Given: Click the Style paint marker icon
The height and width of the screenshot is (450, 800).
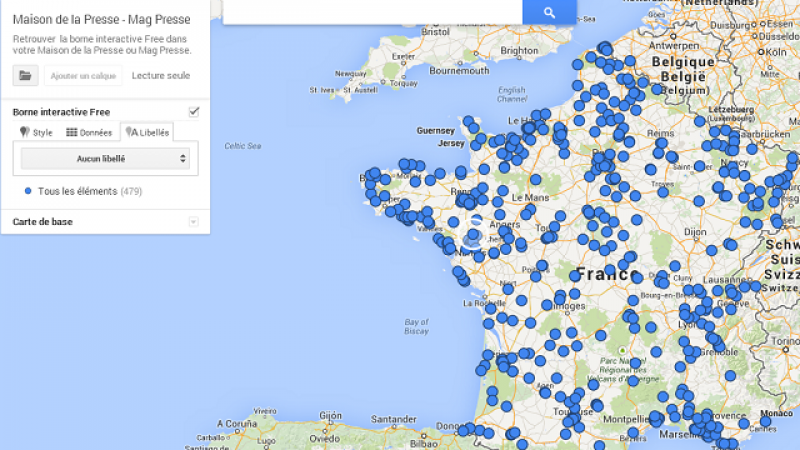Looking at the screenshot, I should (24, 132).
